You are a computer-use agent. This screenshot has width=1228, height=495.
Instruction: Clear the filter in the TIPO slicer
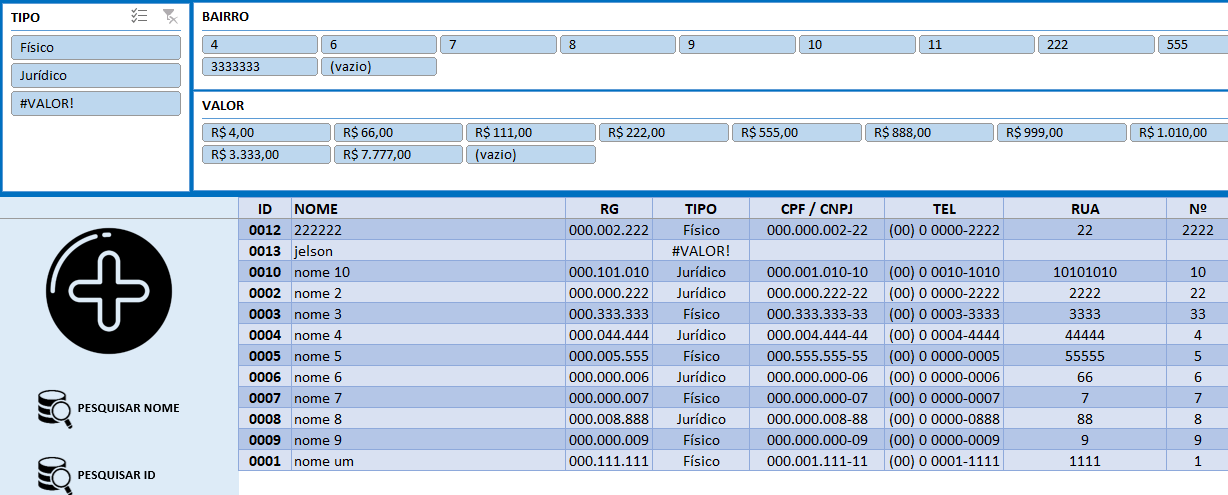[x=170, y=16]
